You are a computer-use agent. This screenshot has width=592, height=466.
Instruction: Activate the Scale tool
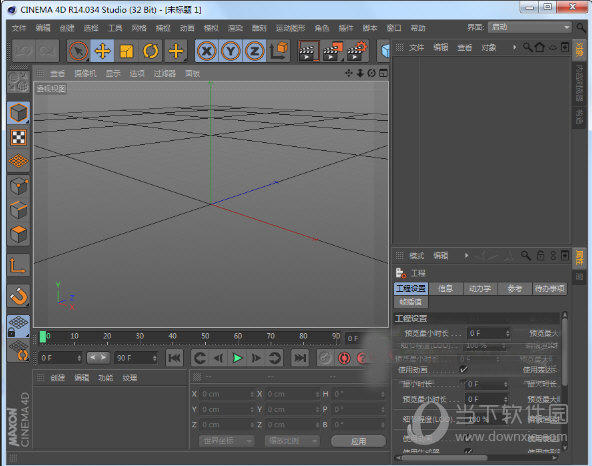point(126,51)
